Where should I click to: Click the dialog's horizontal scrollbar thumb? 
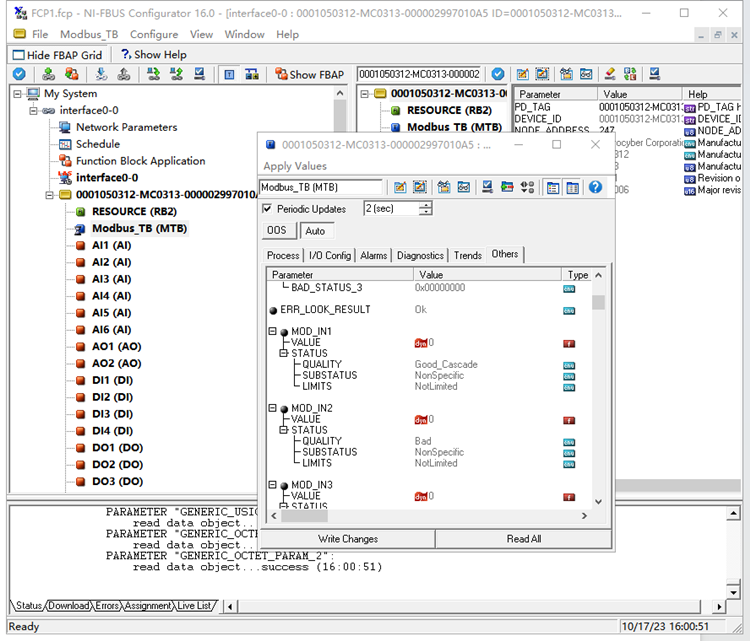point(305,516)
